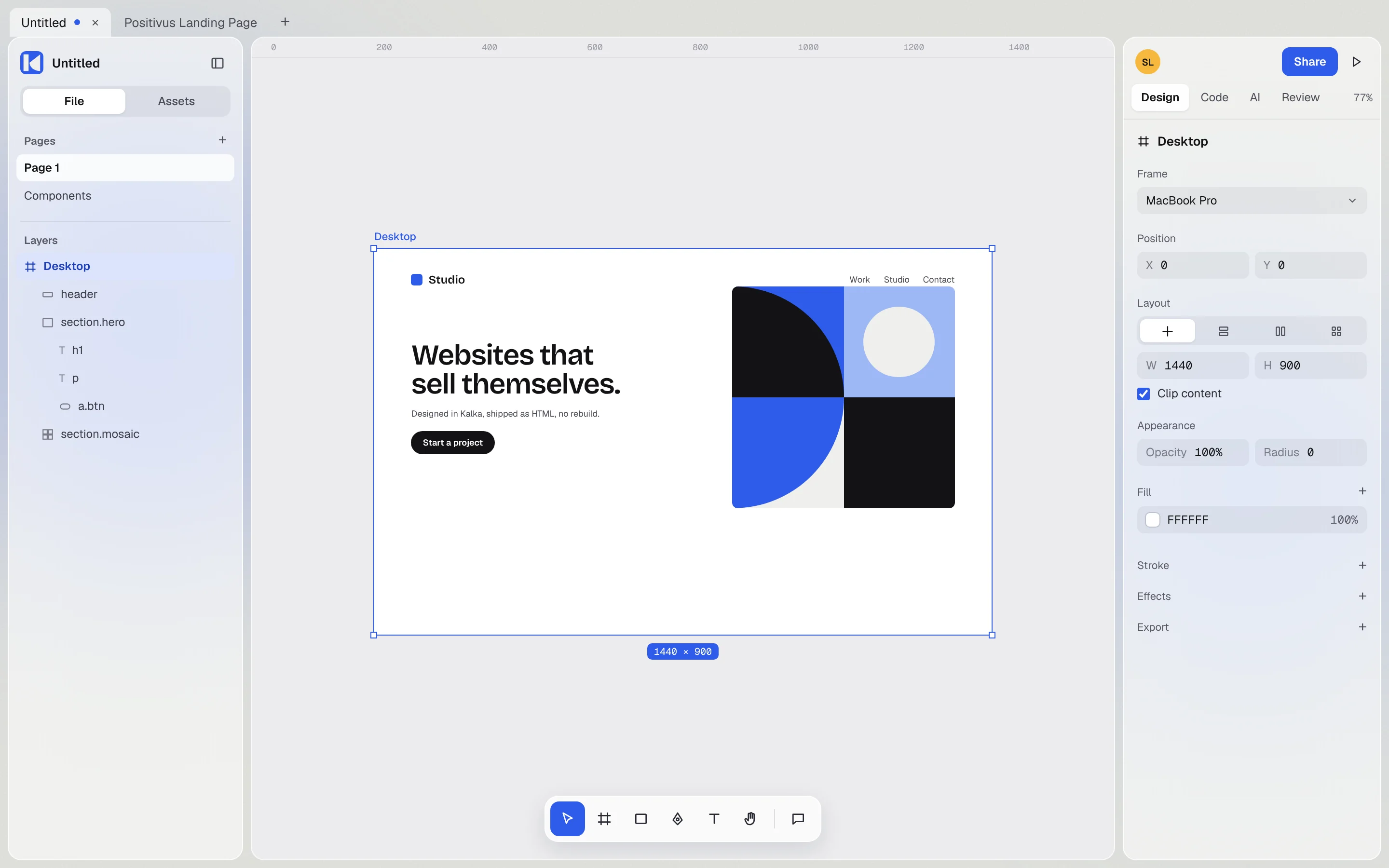Click the Opacity 100% field
The width and height of the screenshot is (1389, 868).
pos(1193,452)
